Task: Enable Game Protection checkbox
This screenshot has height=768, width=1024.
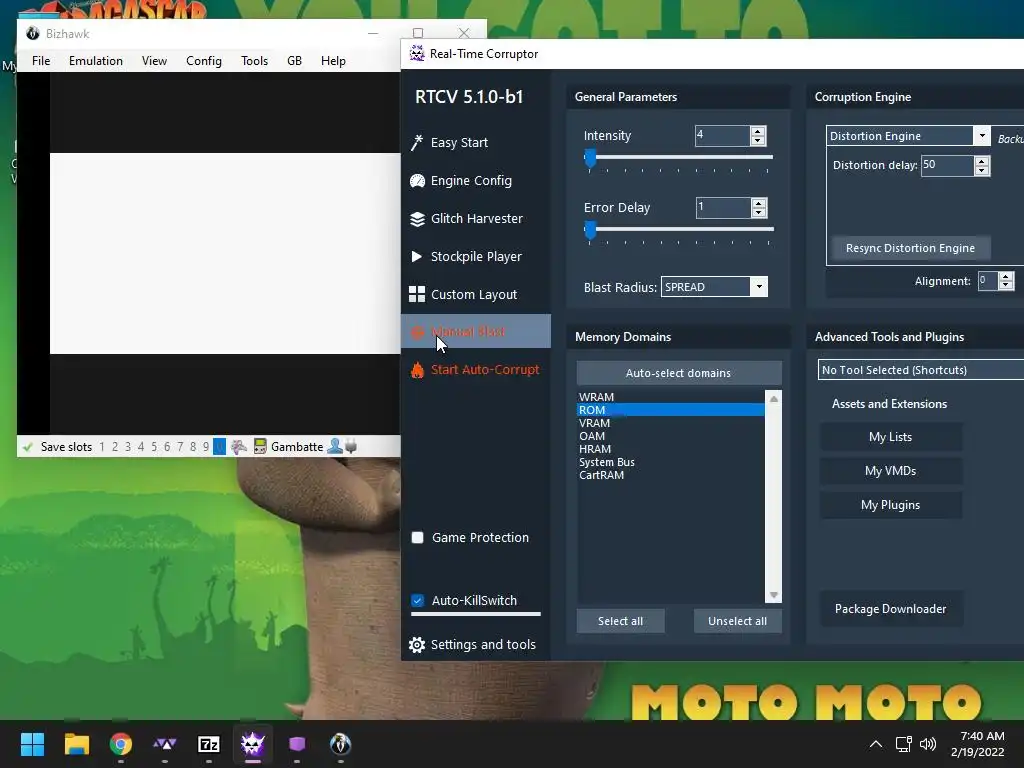Action: coord(417,537)
